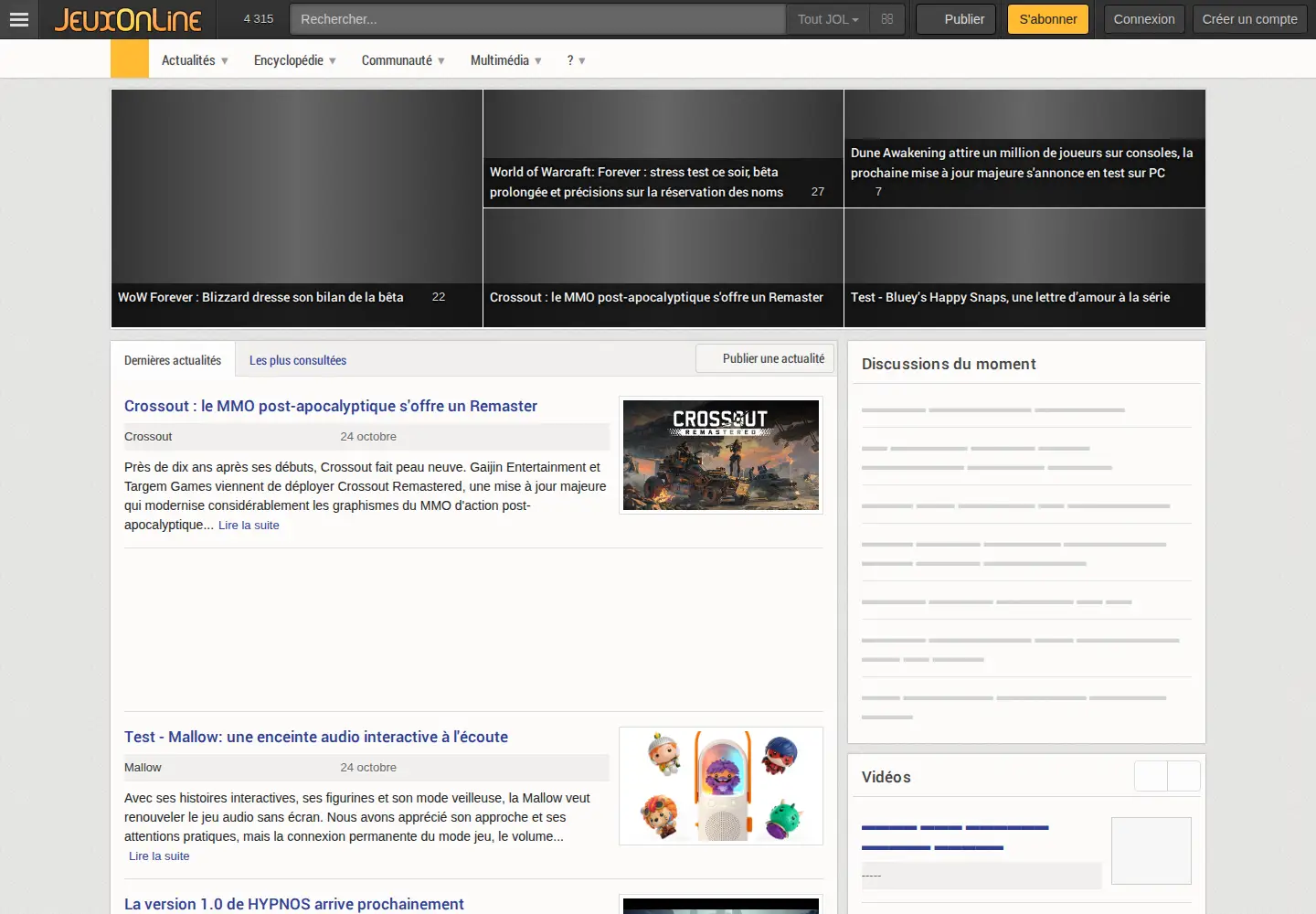This screenshot has height=914, width=1316.
Task: Click the Vidéos heading
Action: [886, 777]
